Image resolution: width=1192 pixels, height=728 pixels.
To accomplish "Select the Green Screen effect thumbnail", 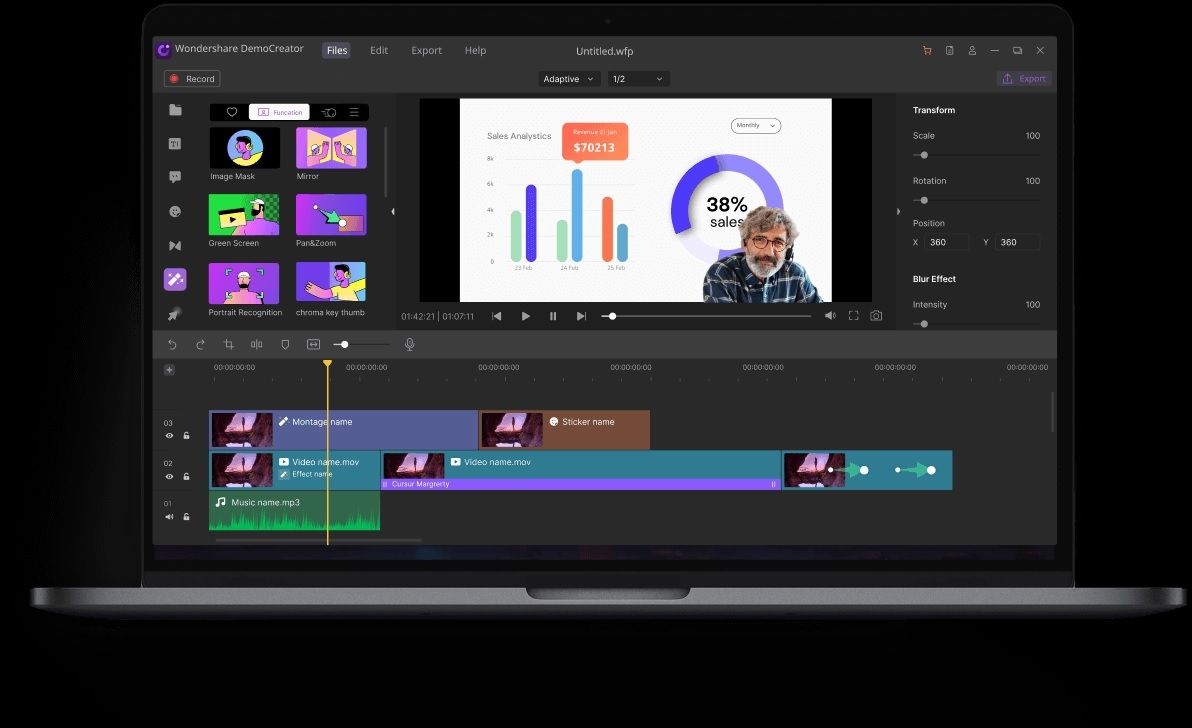I will click(244, 215).
